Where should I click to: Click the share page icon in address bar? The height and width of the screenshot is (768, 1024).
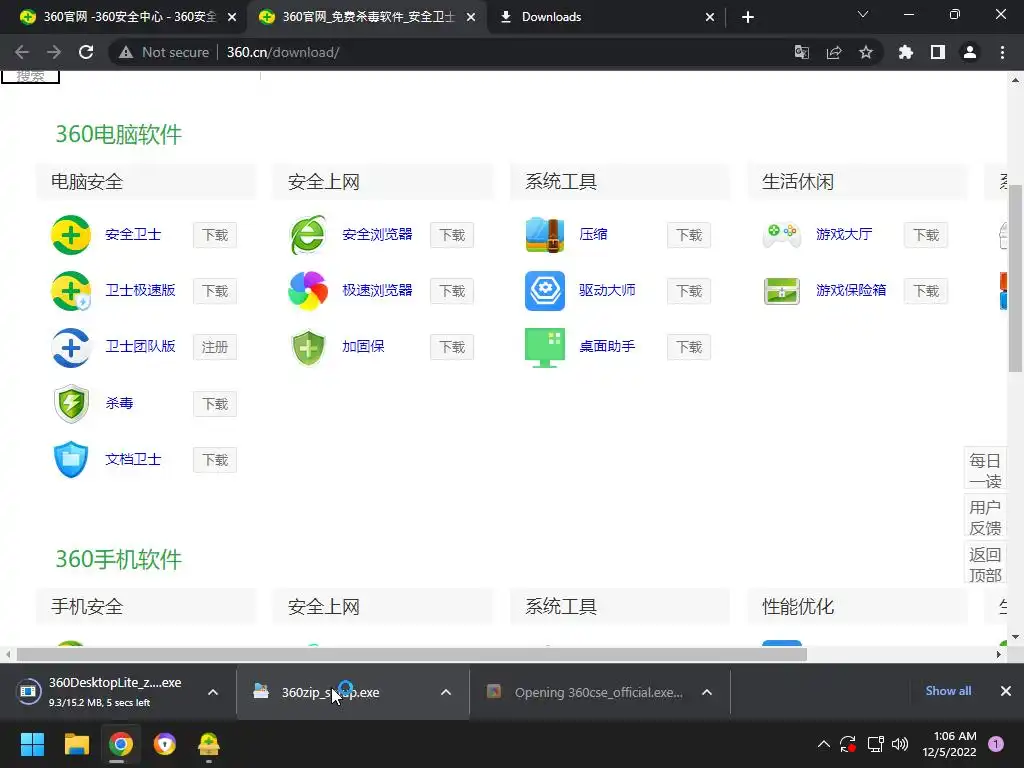834,52
